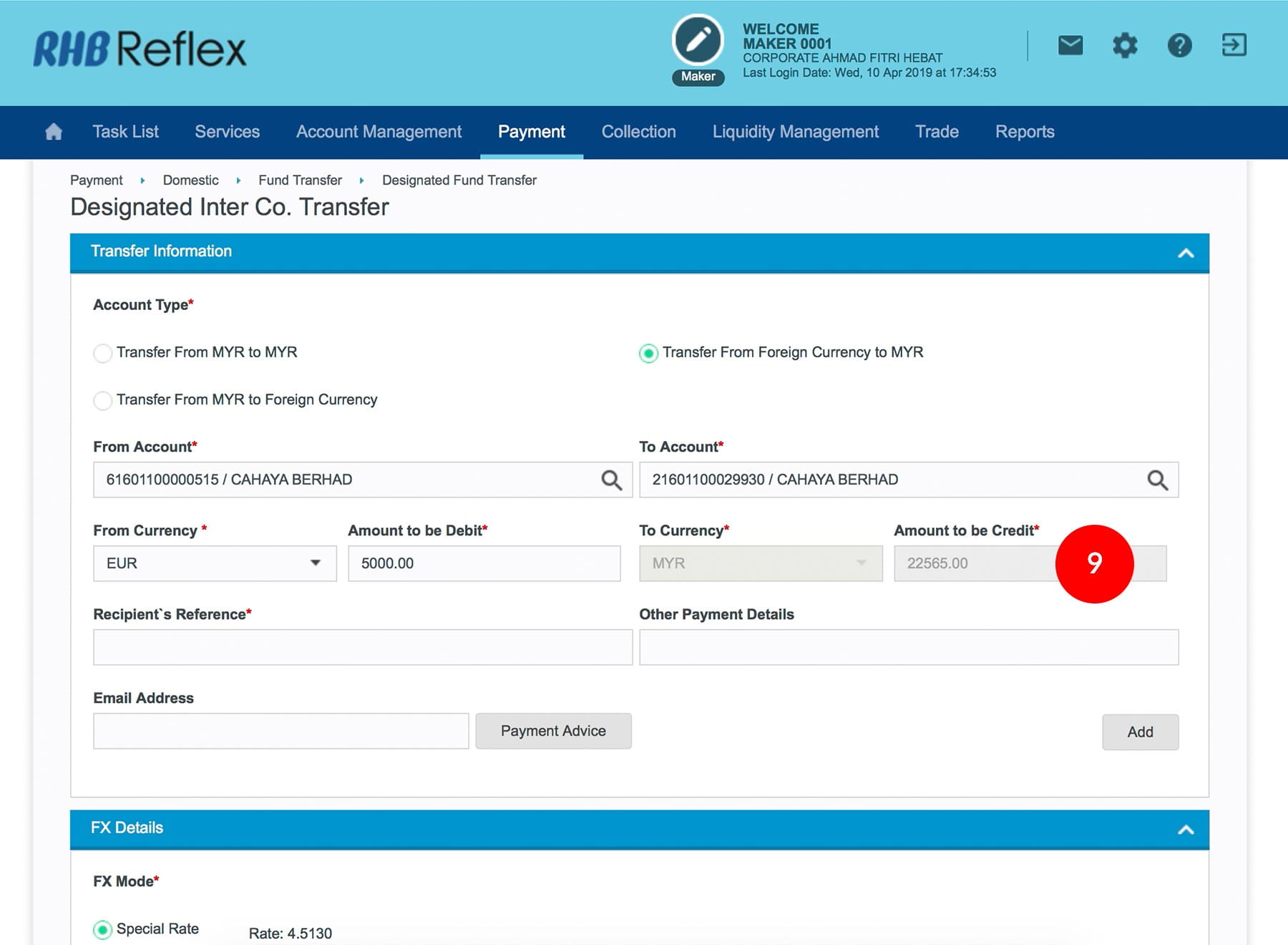Open settings via the gear icon

(x=1125, y=46)
